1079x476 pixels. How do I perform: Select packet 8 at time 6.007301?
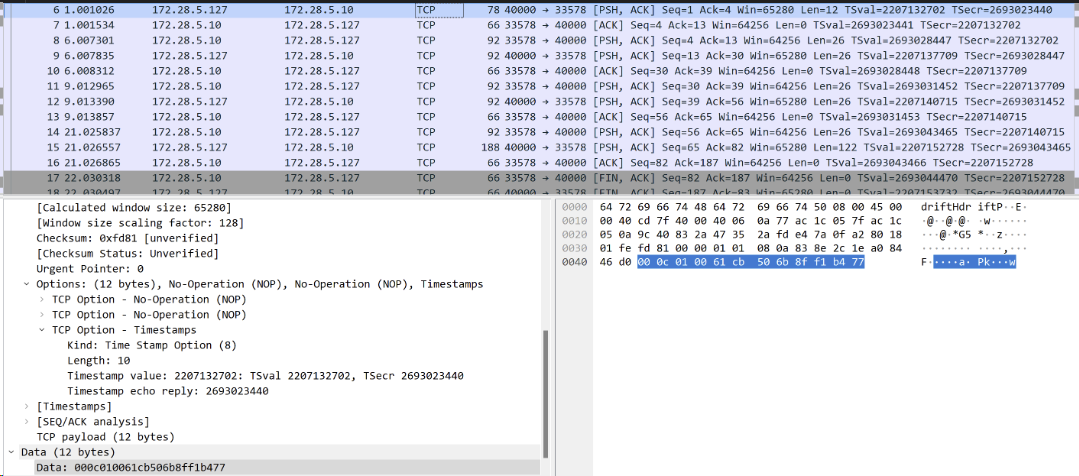tap(540, 41)
